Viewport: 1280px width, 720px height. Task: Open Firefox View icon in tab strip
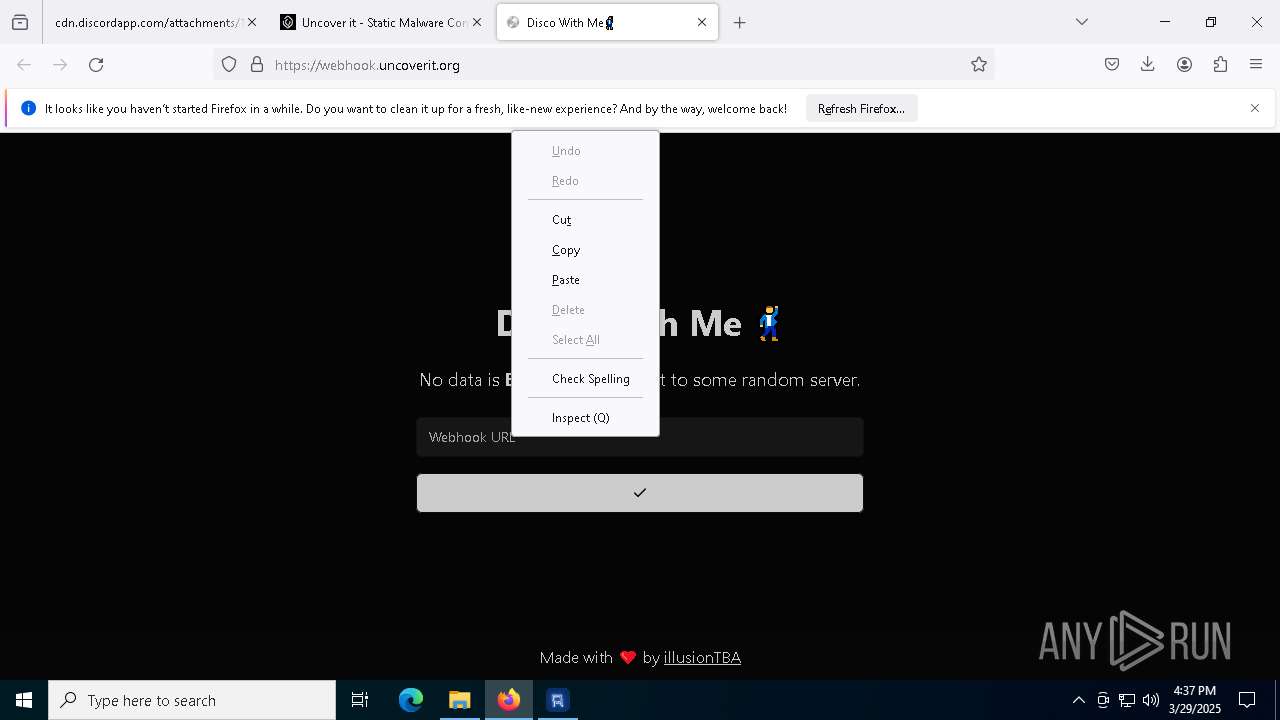(20, 22)
